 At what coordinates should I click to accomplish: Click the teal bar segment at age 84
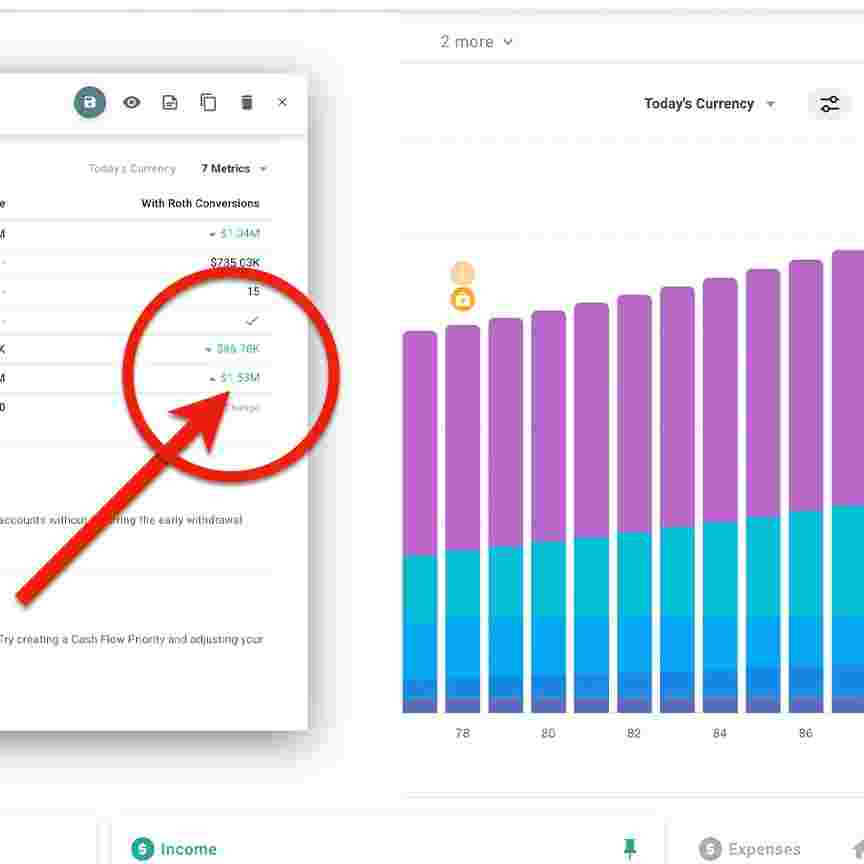[x=720, y=568]
